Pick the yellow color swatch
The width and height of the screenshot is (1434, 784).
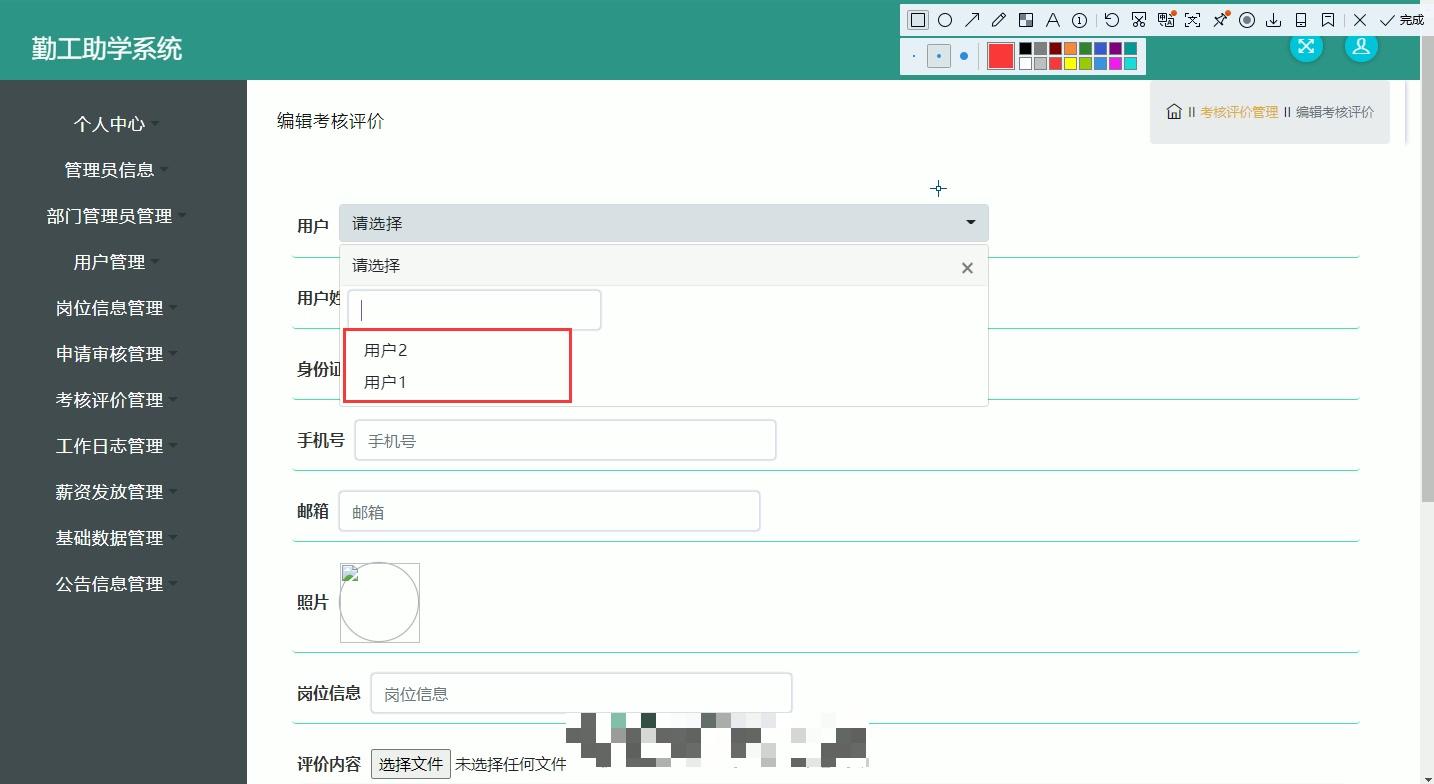1069,63
